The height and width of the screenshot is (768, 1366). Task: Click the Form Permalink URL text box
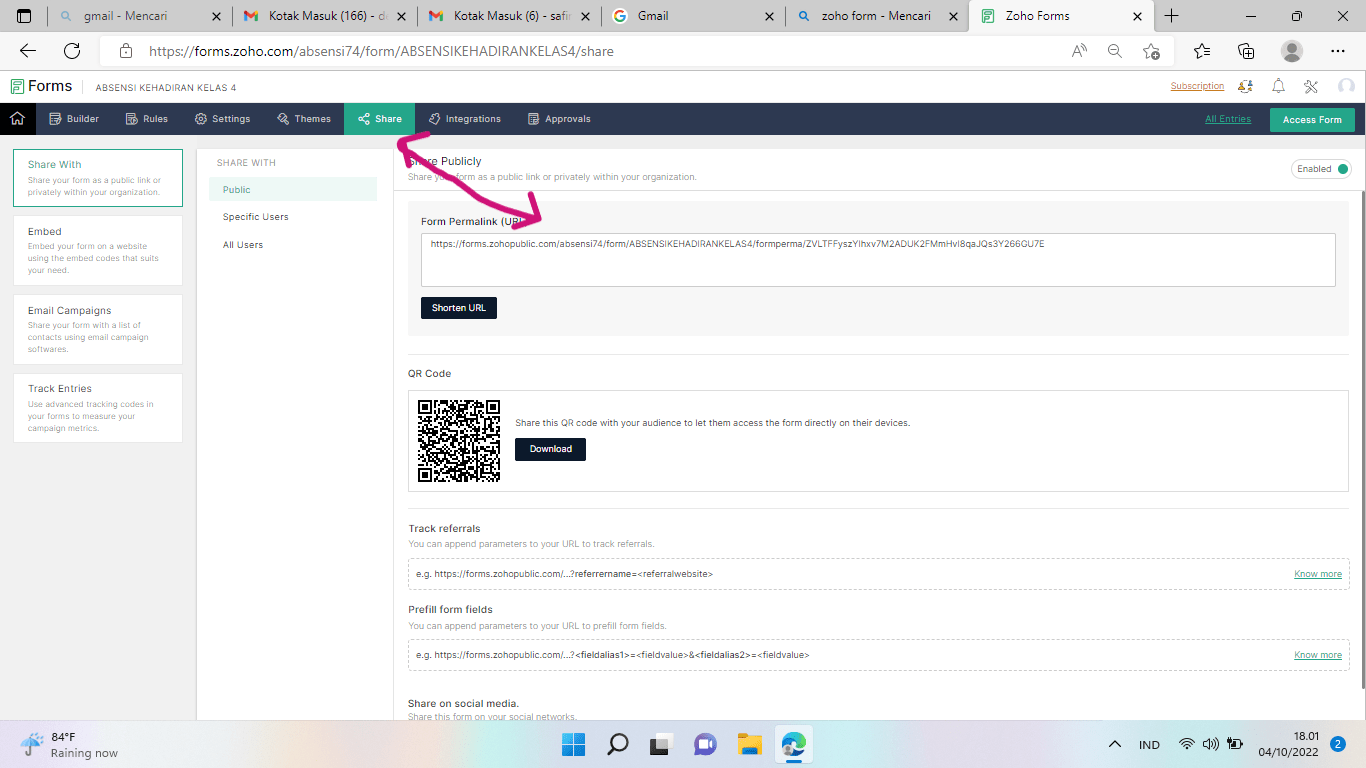coord(878,260)
